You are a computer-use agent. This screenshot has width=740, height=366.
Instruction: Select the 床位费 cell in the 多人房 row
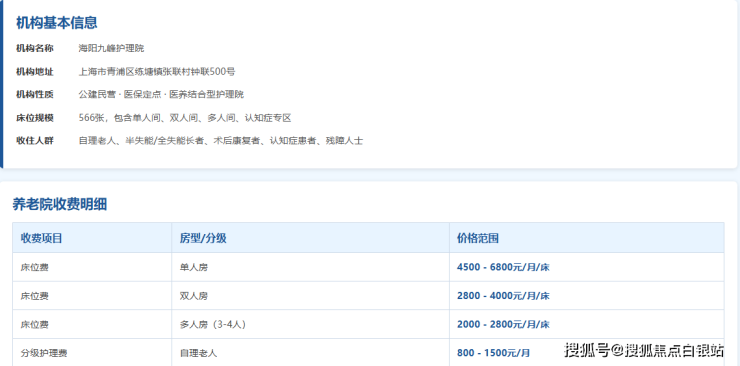(x=92, y=324)
